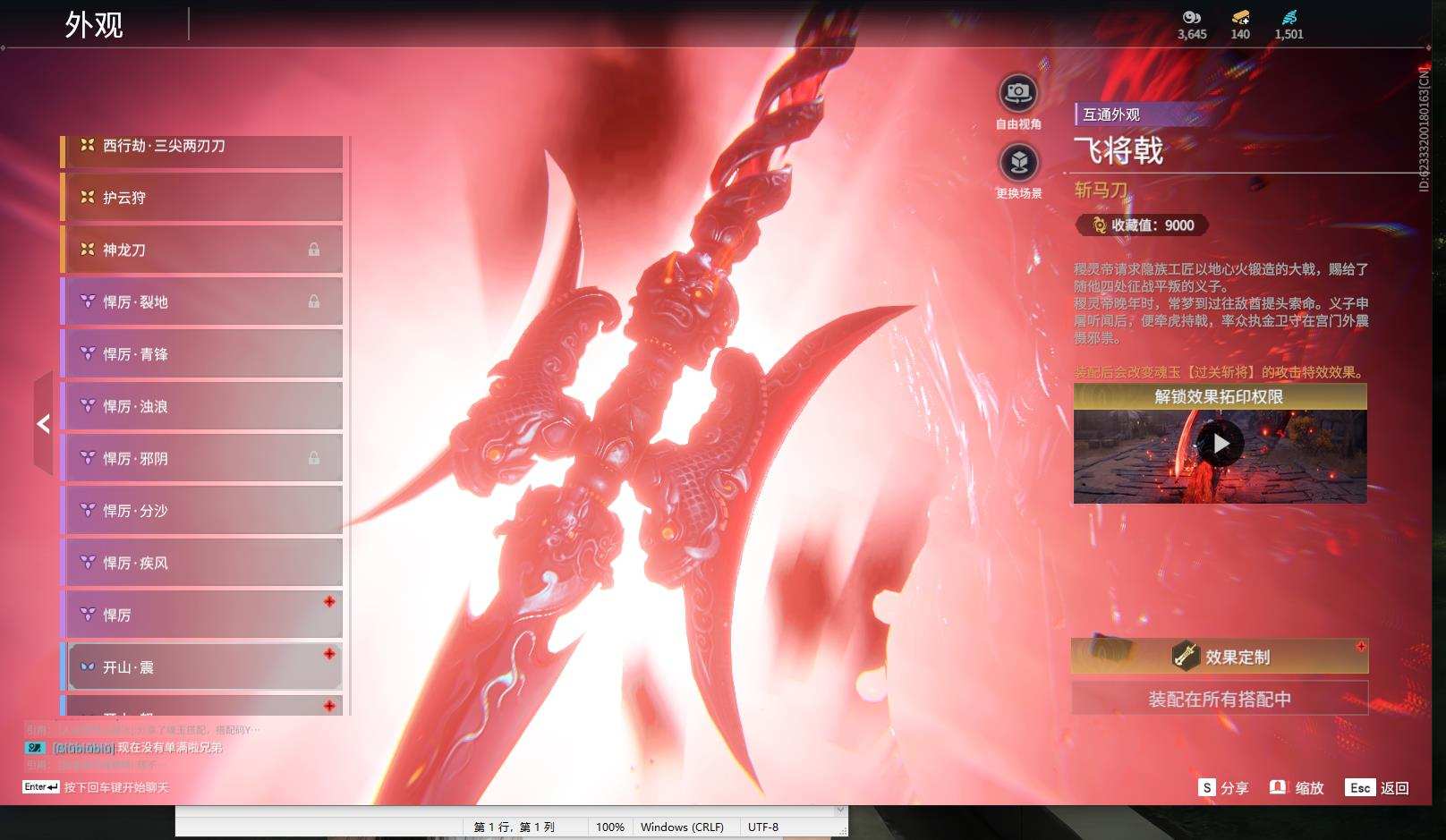Click 第 1 行, 第 1 列 in Notepad status bar
Viewport: 1446px width, 840px height.
[x=515, y=827]
